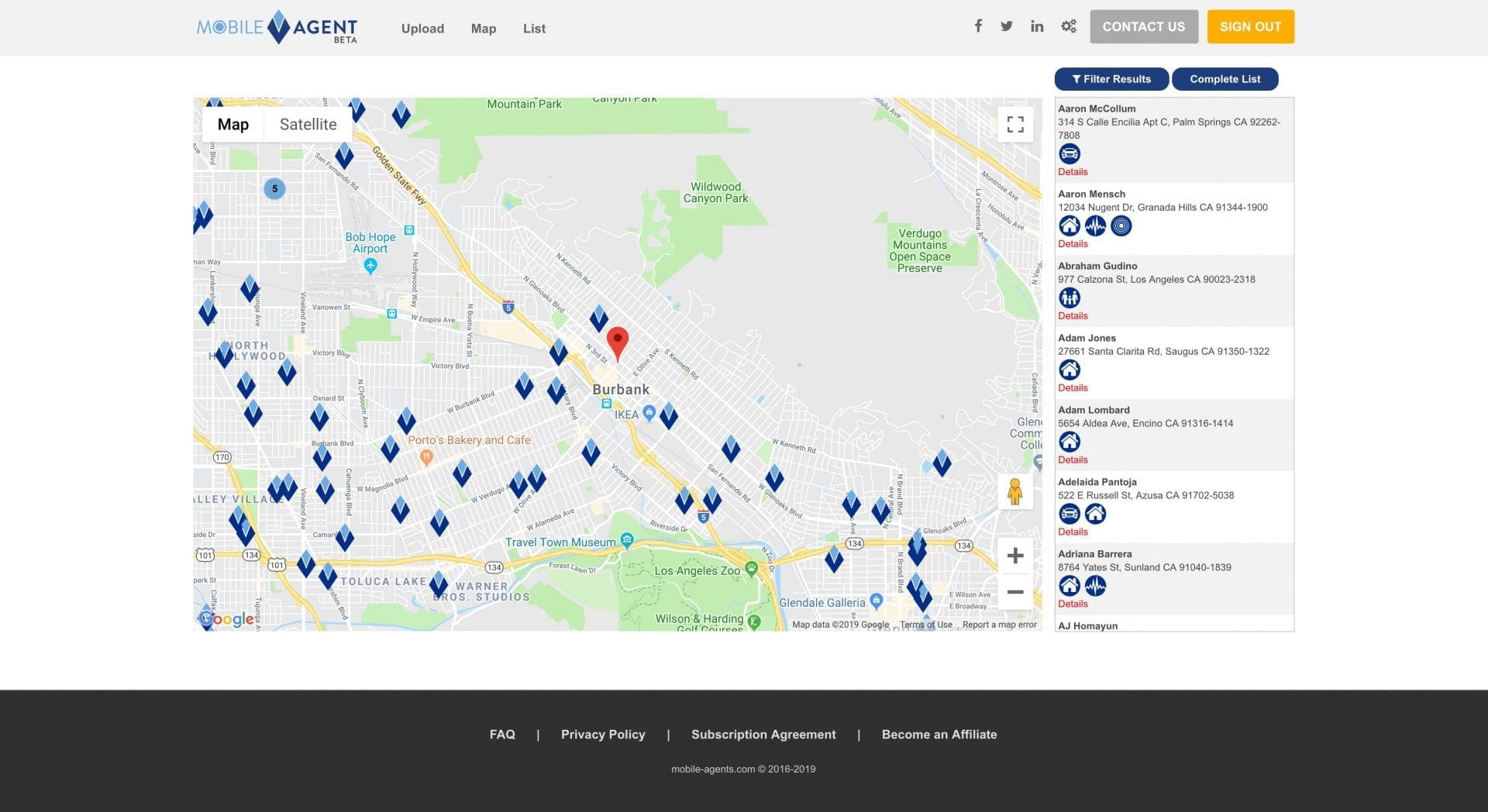Click the Street View pegman icon

1014,491
